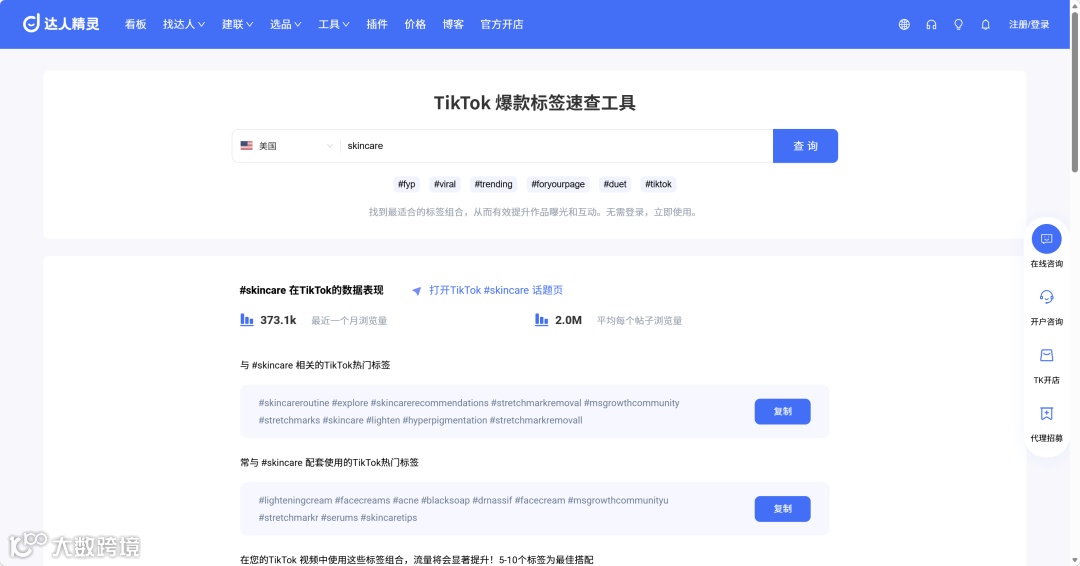Image resolution: width=1080 pixels, height=566 pixels.
Task: Select the #viral tag chip
Action: 445,184
